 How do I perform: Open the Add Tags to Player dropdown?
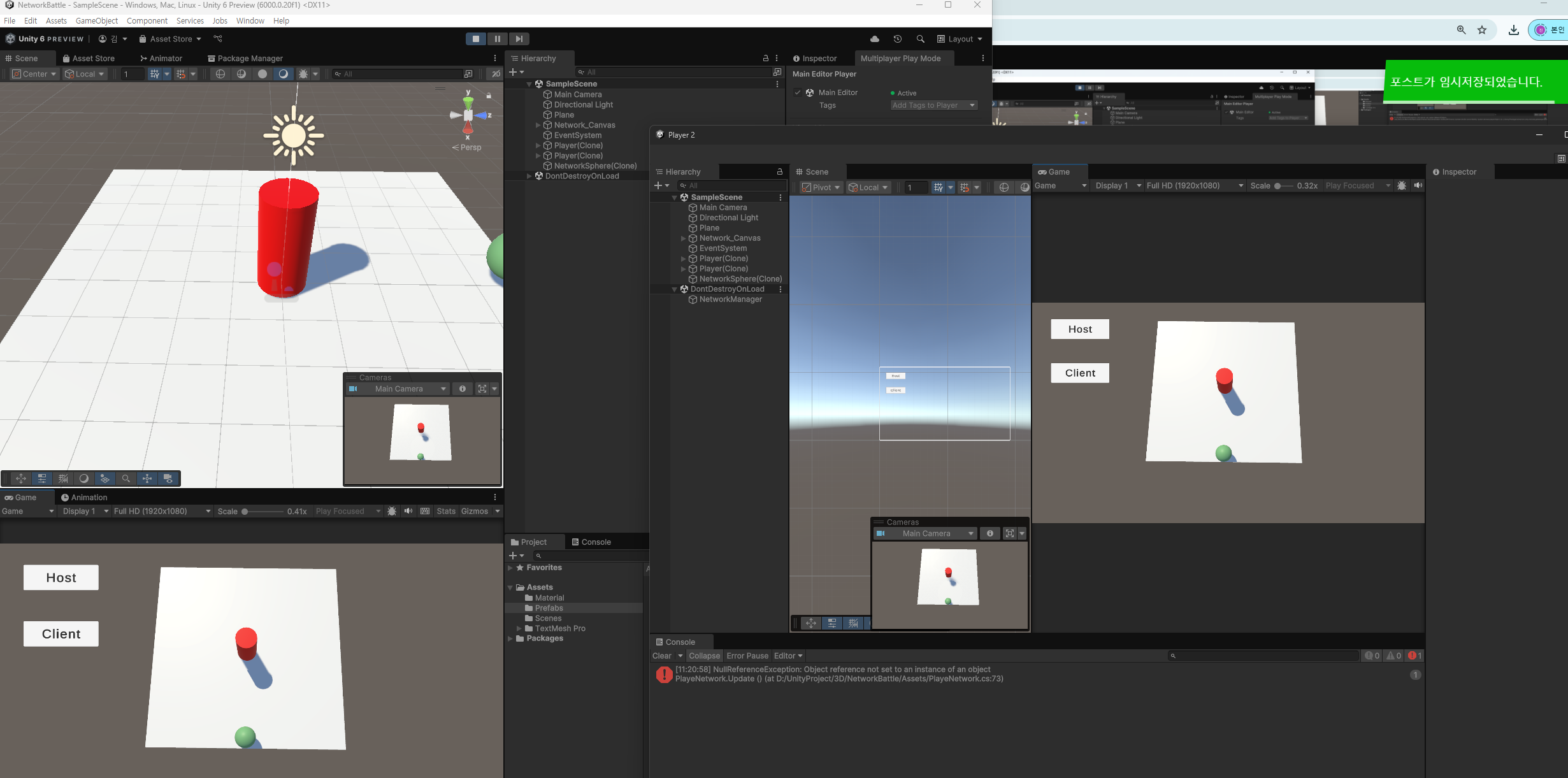click(x=933, y=105)
